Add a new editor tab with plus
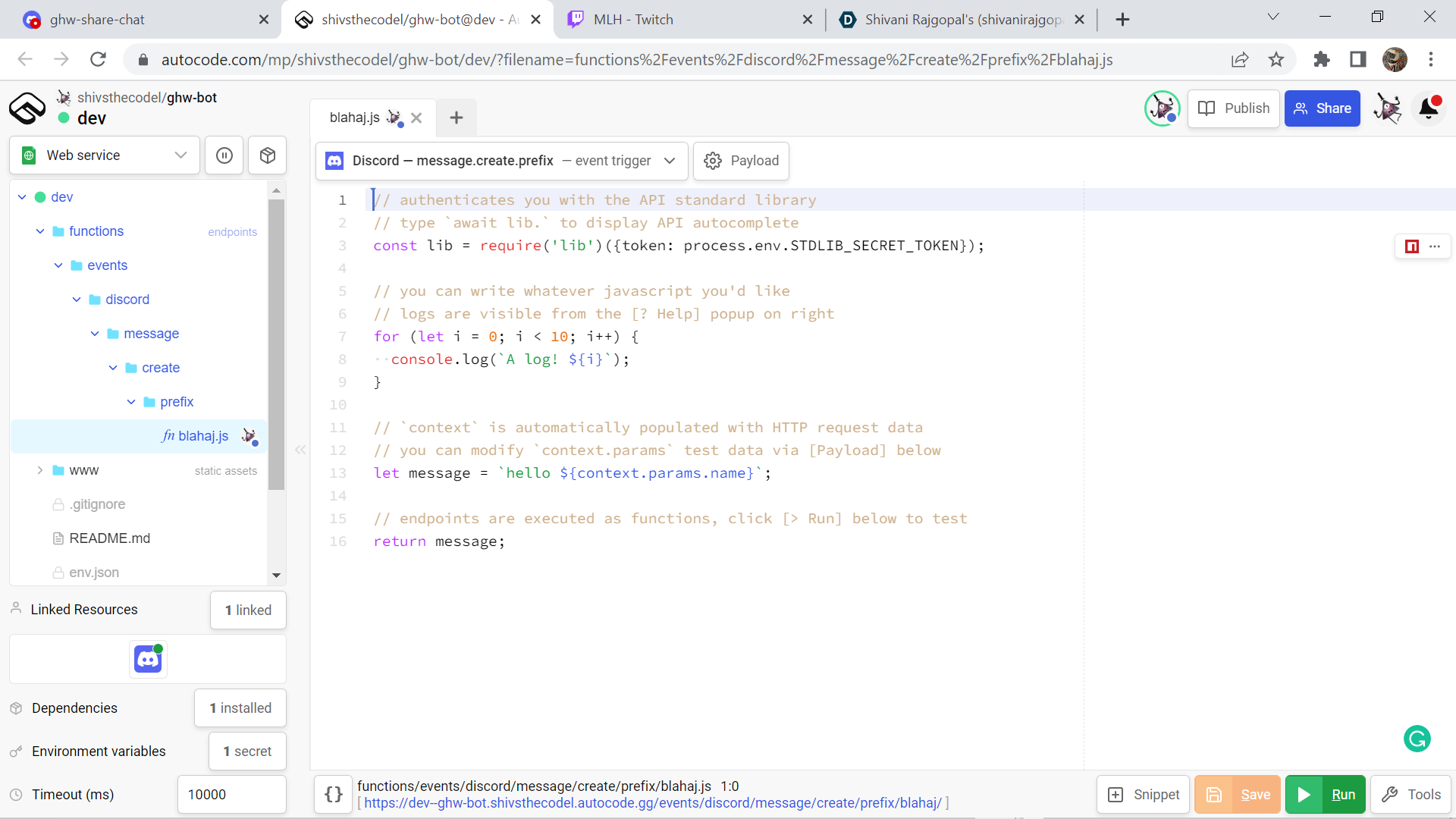Viewport: 1456px width, 819px height. (456, 118)
